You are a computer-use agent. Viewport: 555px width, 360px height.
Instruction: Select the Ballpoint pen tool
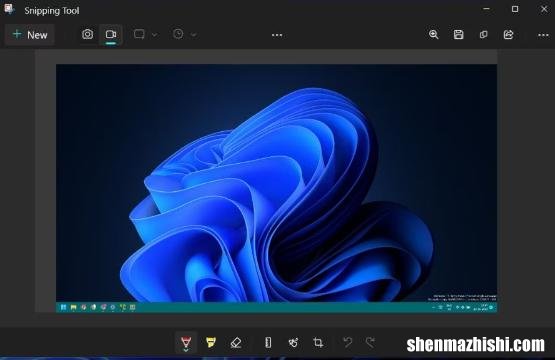click(x=186, y=343)
